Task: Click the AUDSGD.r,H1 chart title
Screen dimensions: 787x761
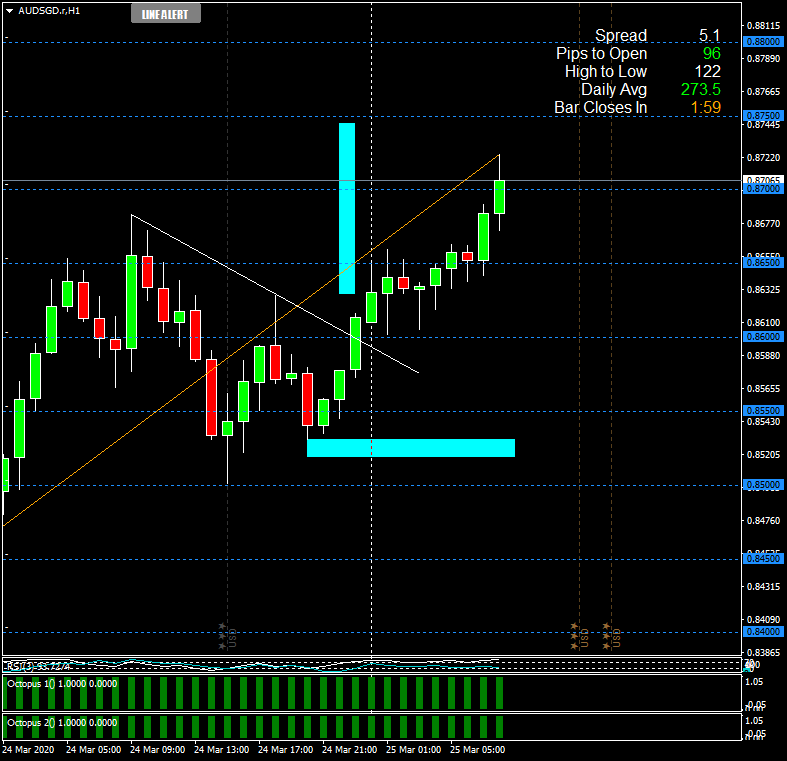Action: (49, 11)
